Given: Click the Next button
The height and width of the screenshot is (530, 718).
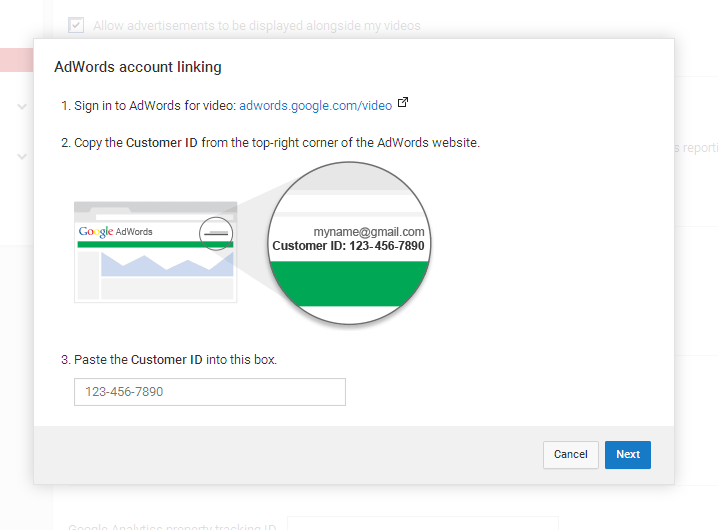Looking at the screenshot, I should 627,454.
